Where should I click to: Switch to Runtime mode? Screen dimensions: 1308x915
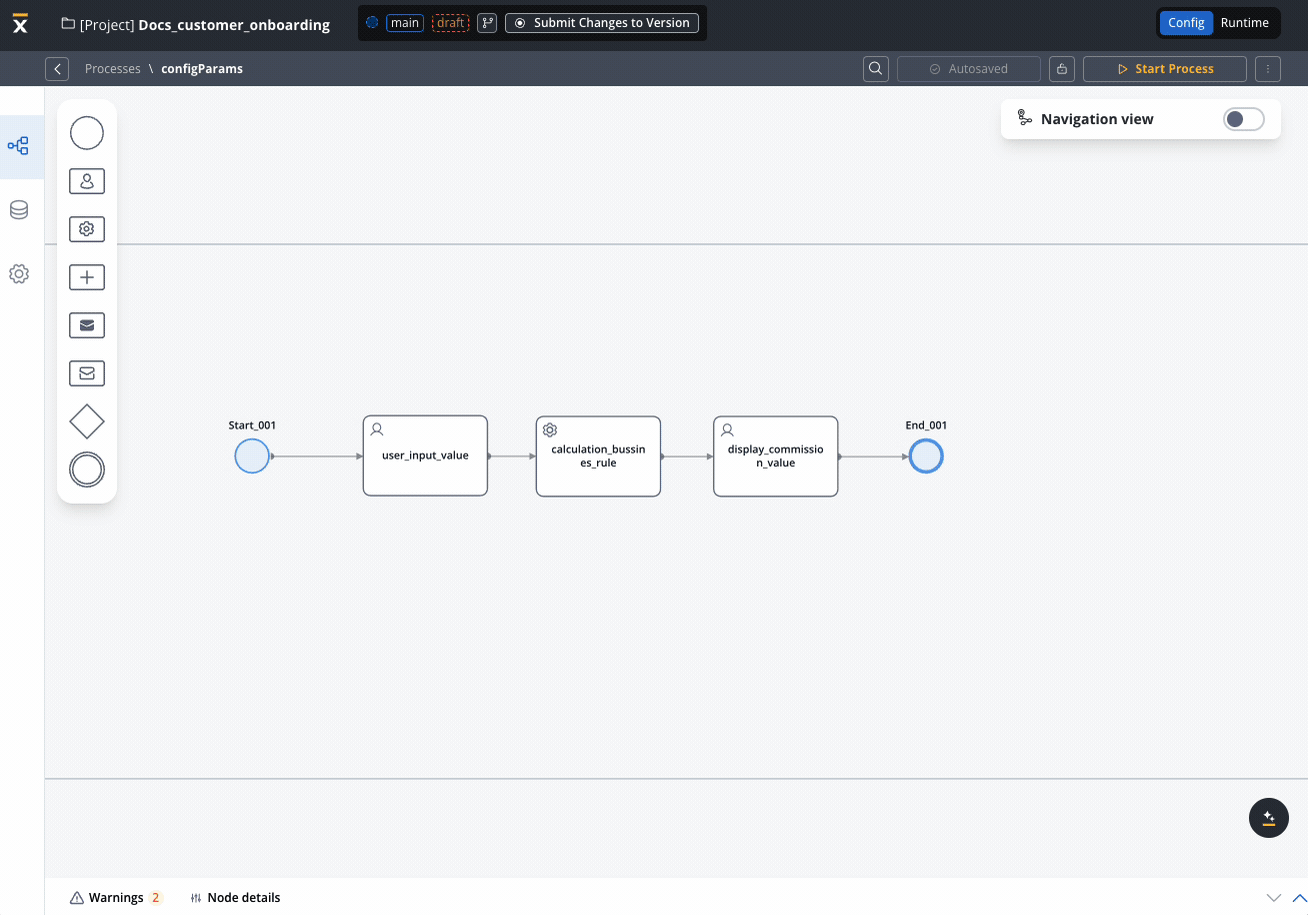coord(1245,23)
